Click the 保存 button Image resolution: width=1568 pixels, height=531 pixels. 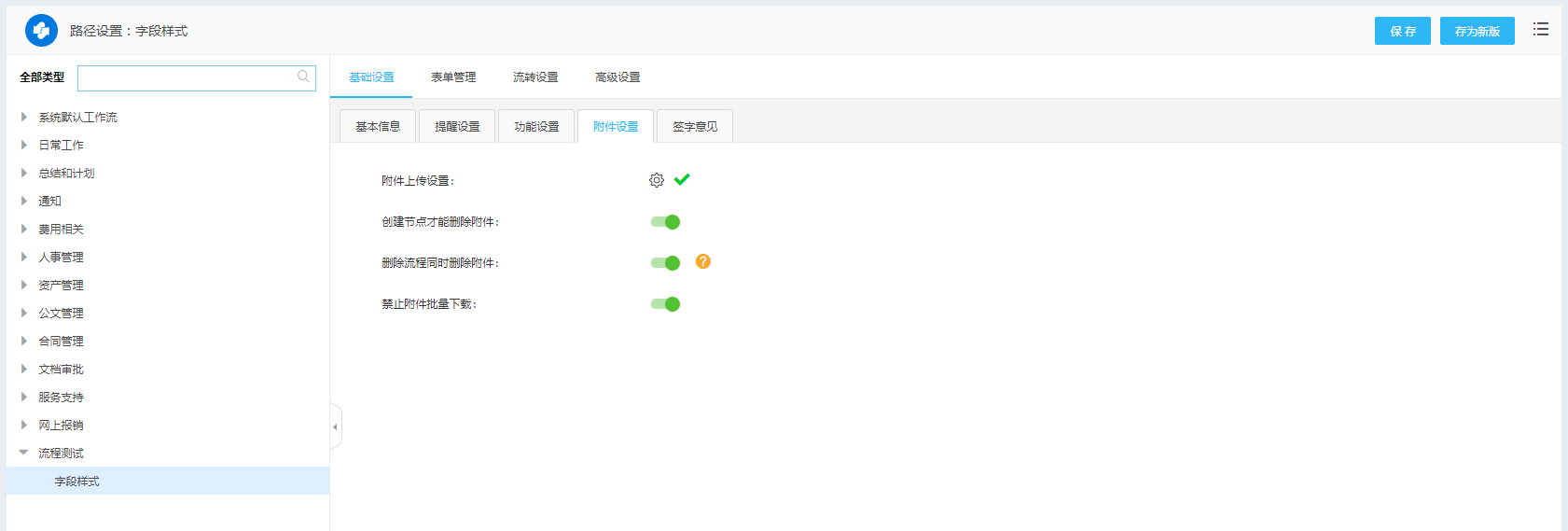[x=1402, y=31]
